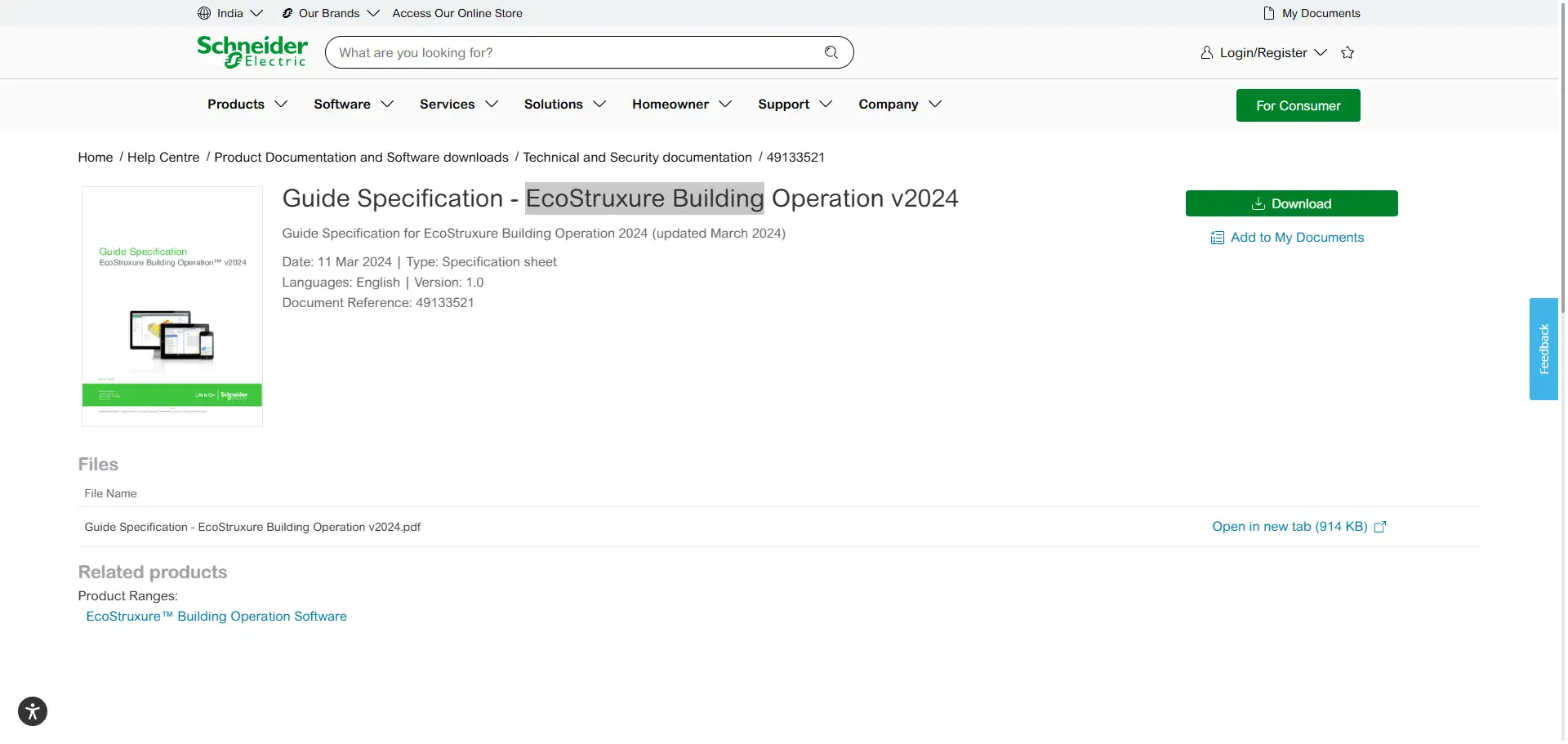Click the Schneider Electric logo

click(252, 51)
